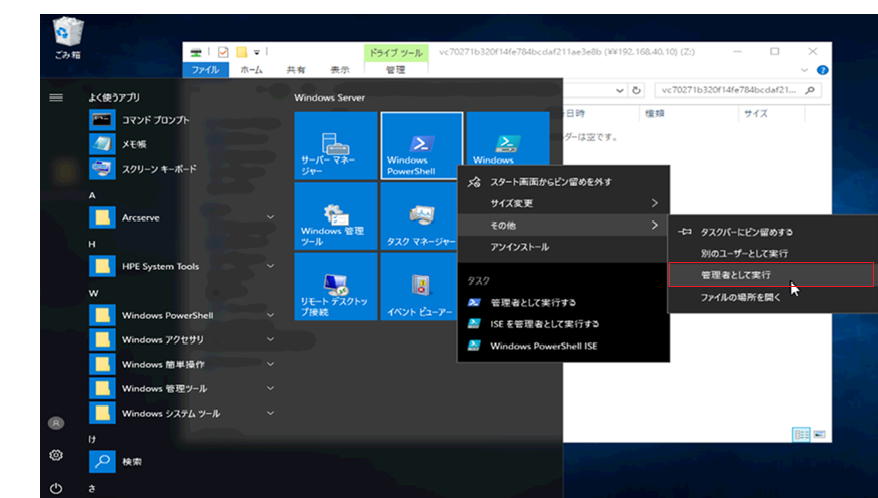This screenshot has height=498, width=878.
Task: Open the イベント ビューアー tile
Action: (x=419, y=287)
